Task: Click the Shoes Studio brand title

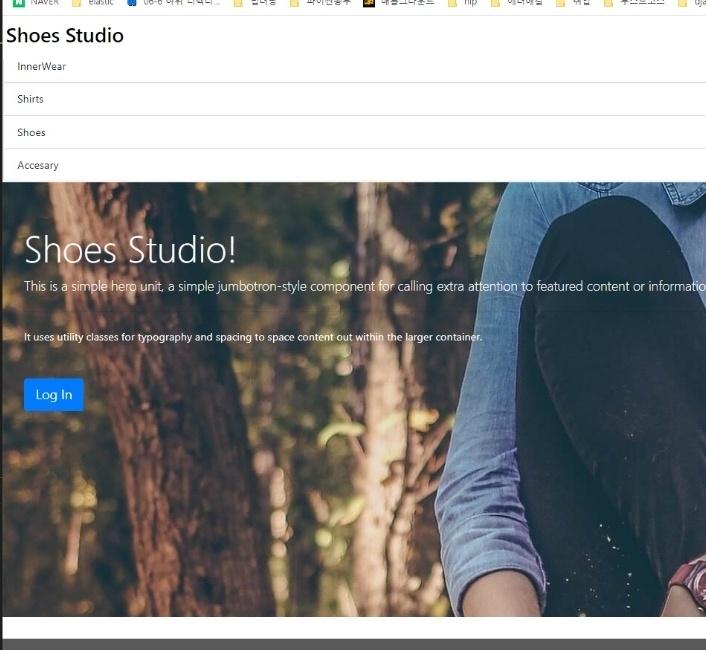Action: 65,36
